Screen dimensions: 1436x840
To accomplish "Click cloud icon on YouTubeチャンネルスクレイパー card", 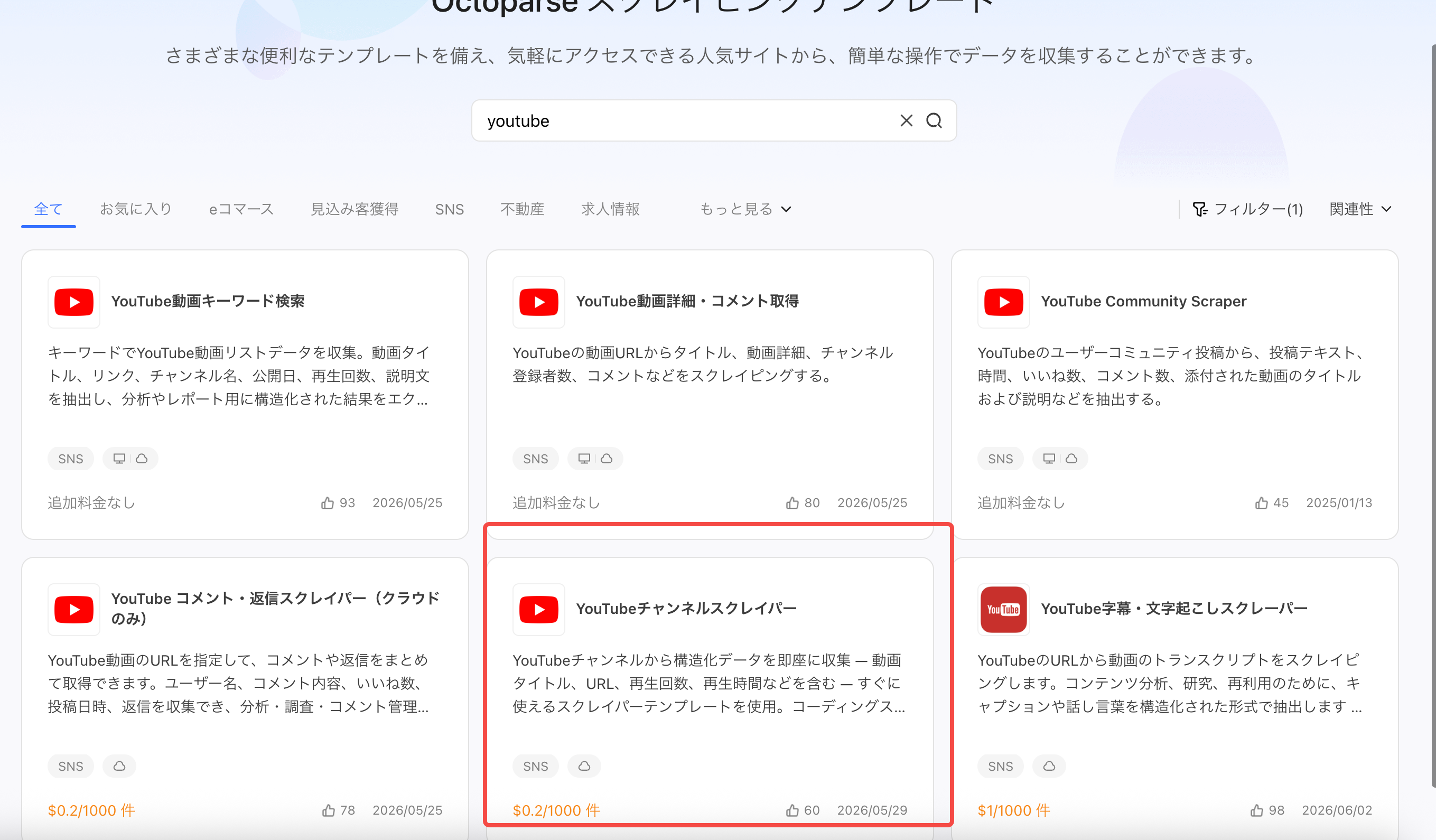I will [x=584, y=767].
